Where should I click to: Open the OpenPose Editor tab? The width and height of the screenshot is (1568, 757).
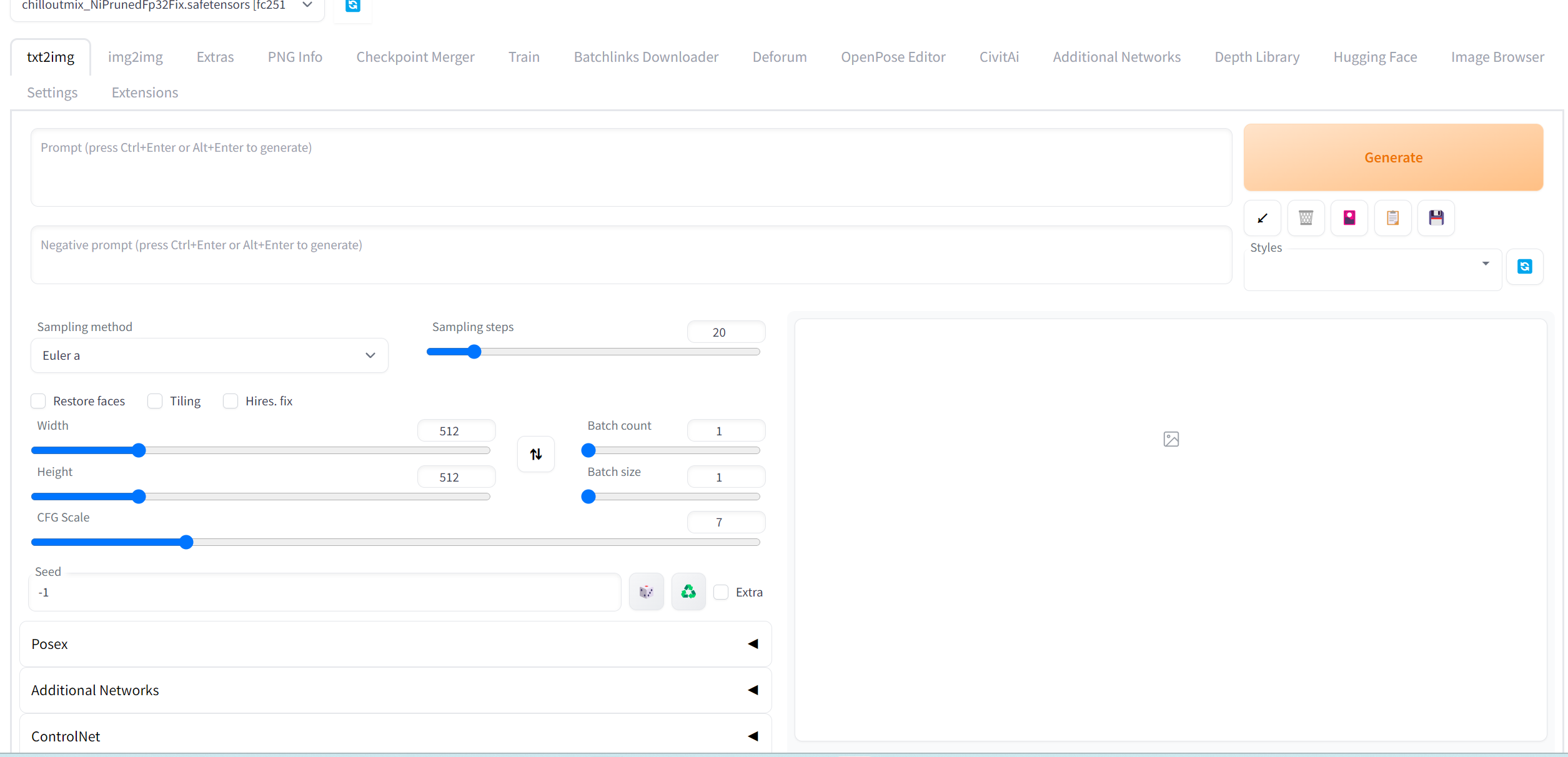click(893, 57)
